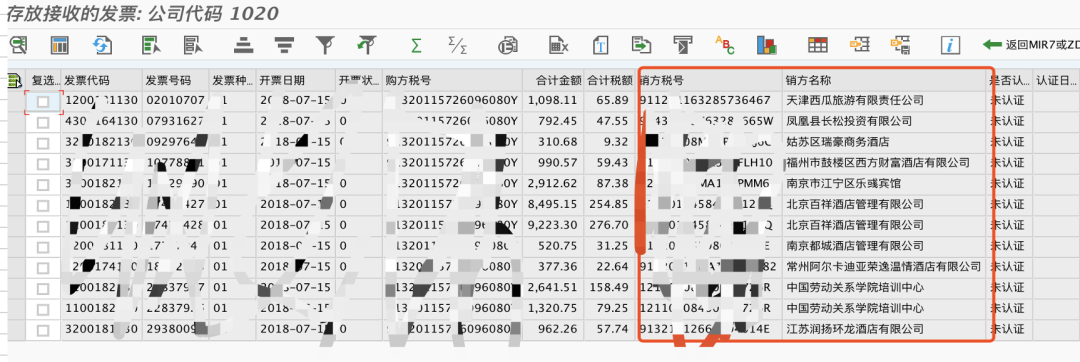Screen dimensions: 1080x362
Task: Click the select-all icon at grid corner
Action: 14,81
